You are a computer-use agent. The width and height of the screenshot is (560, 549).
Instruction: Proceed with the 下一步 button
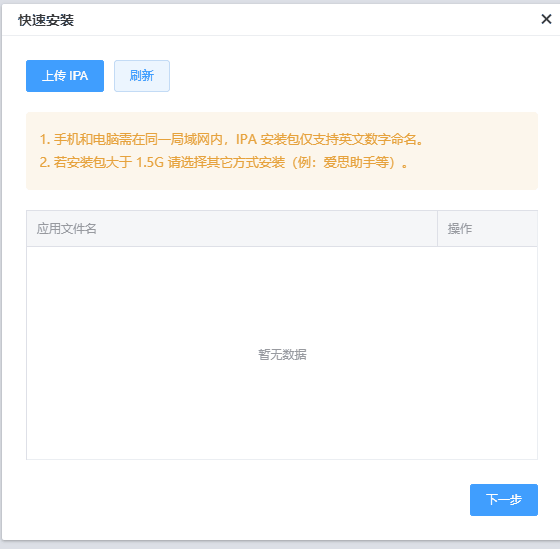point(504,500)
